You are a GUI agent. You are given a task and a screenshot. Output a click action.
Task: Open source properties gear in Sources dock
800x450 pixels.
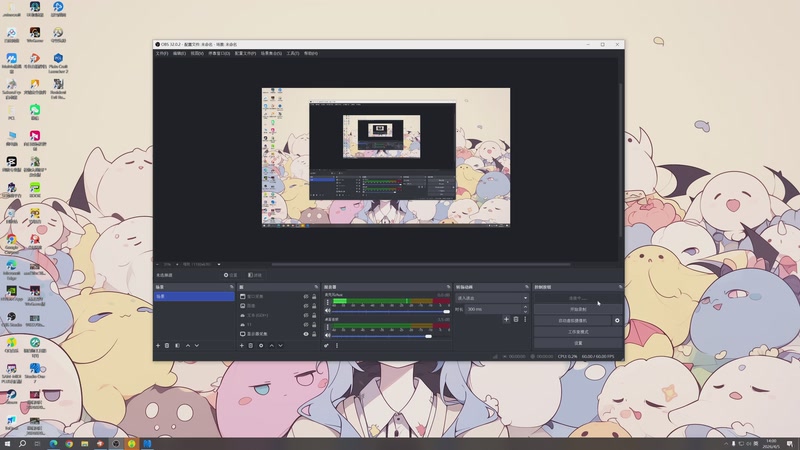click(x=261, y=345)
